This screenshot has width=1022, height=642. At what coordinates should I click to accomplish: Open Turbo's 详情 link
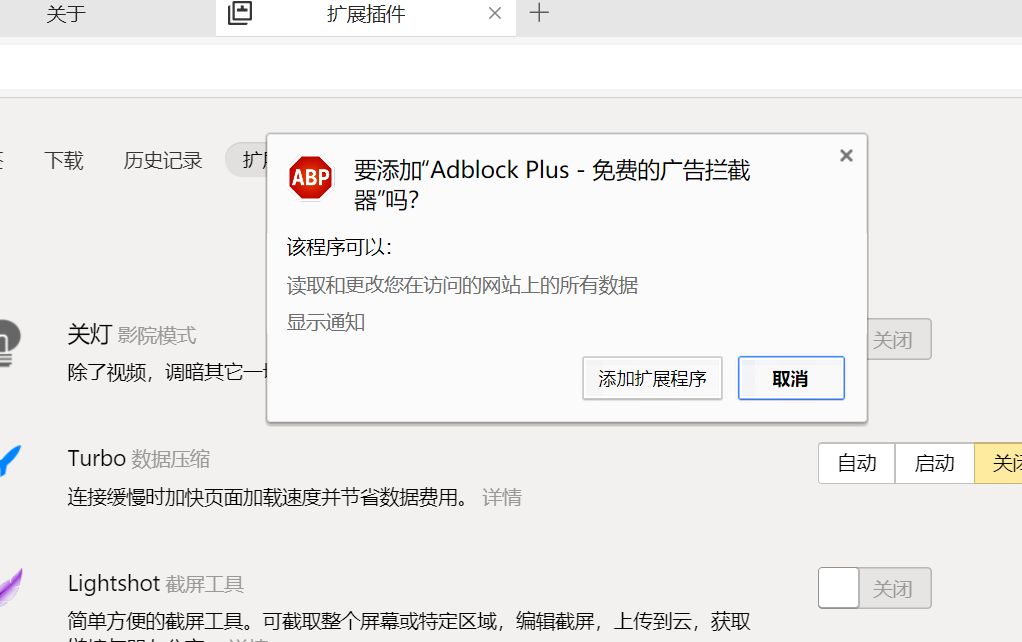click(503, 497)
